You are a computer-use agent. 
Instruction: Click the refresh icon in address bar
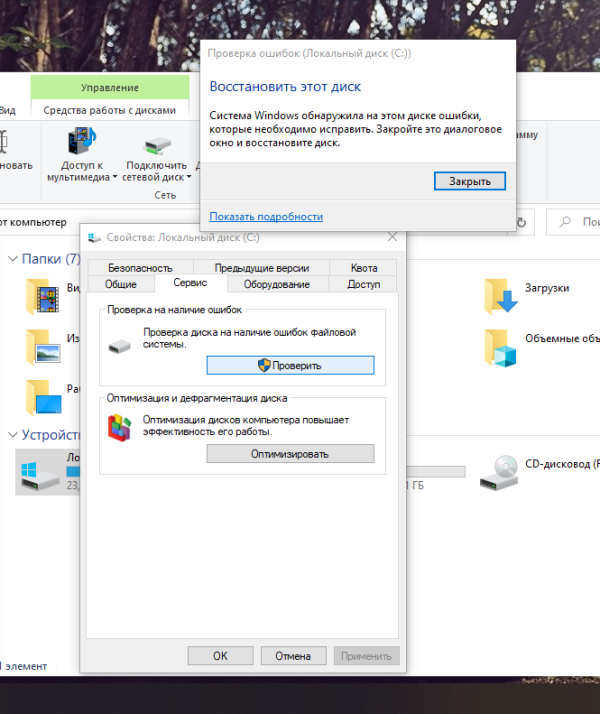[x=521, y=223]
